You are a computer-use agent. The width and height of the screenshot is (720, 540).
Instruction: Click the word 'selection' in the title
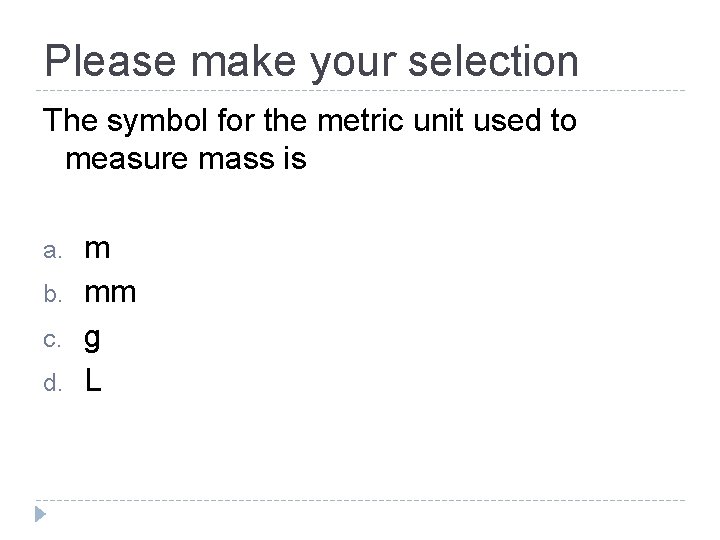tap(492, 61)
